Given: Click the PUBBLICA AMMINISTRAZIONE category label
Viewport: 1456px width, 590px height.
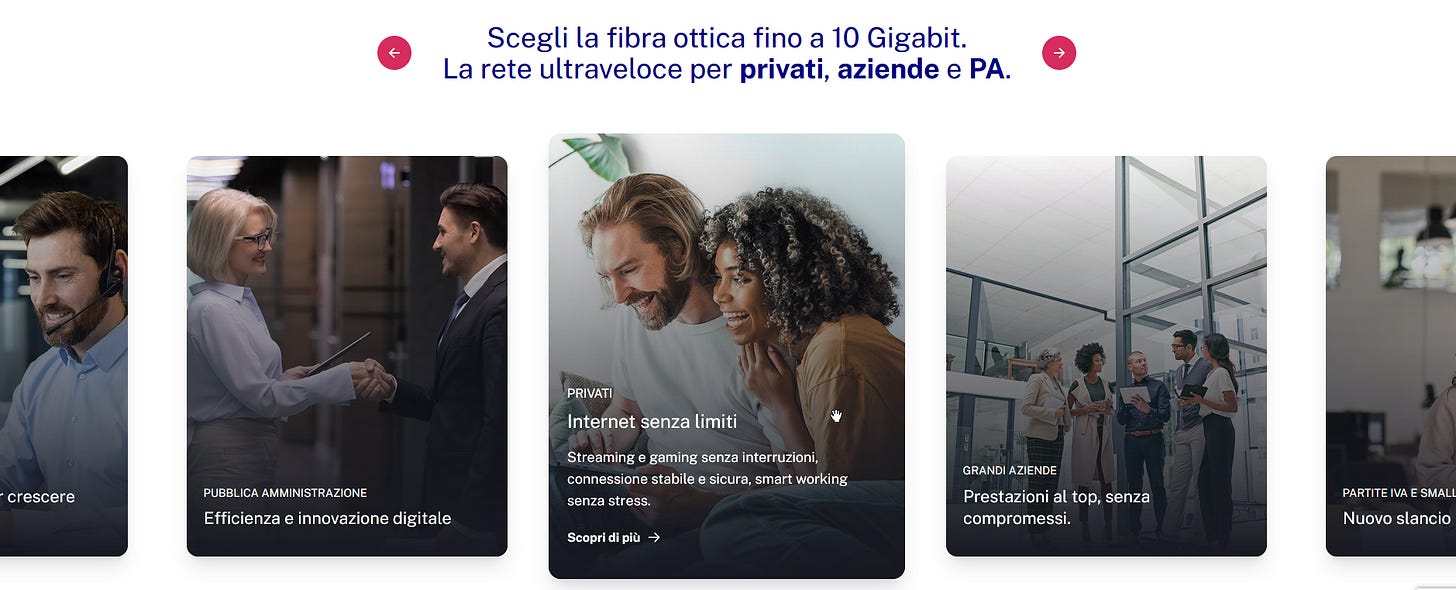Looking at the screenshot, I should [x=285, y=493].
